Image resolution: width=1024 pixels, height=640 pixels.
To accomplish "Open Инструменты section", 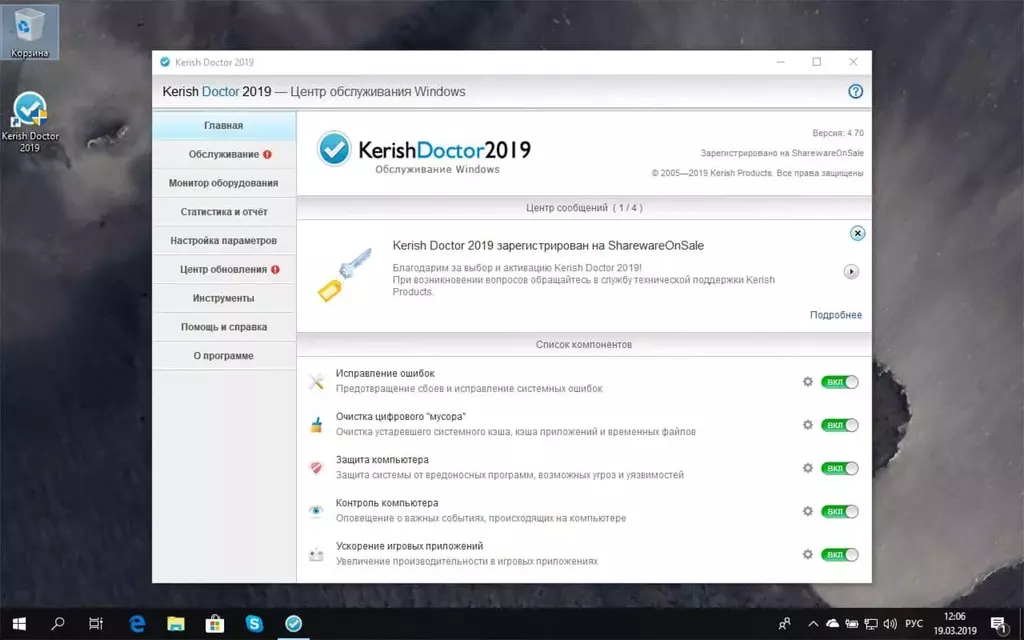I will tap(224, 298).
